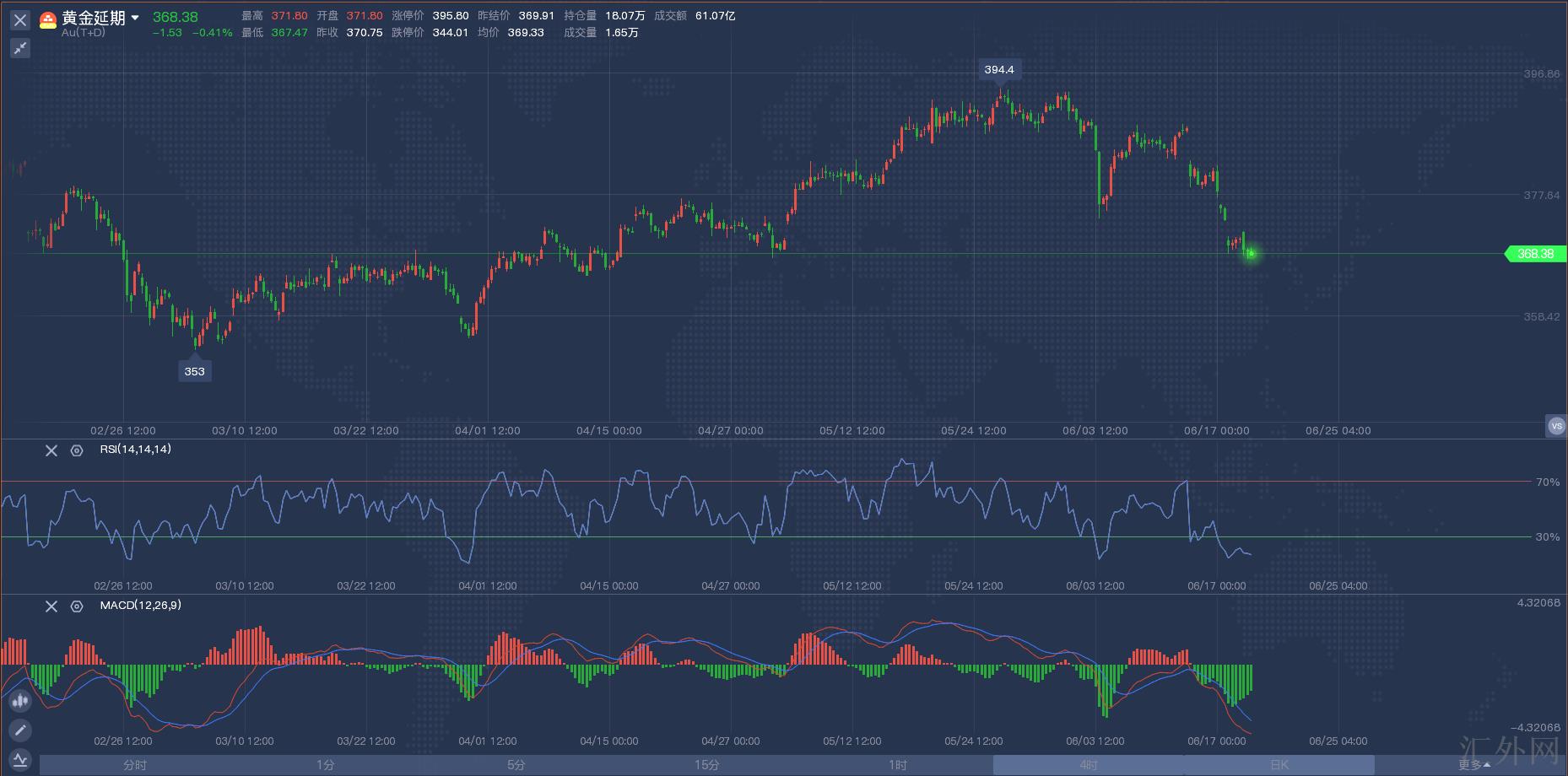
Task: Open the 黄金延期 instrument dropdown arrow
Action: (135, 18)
